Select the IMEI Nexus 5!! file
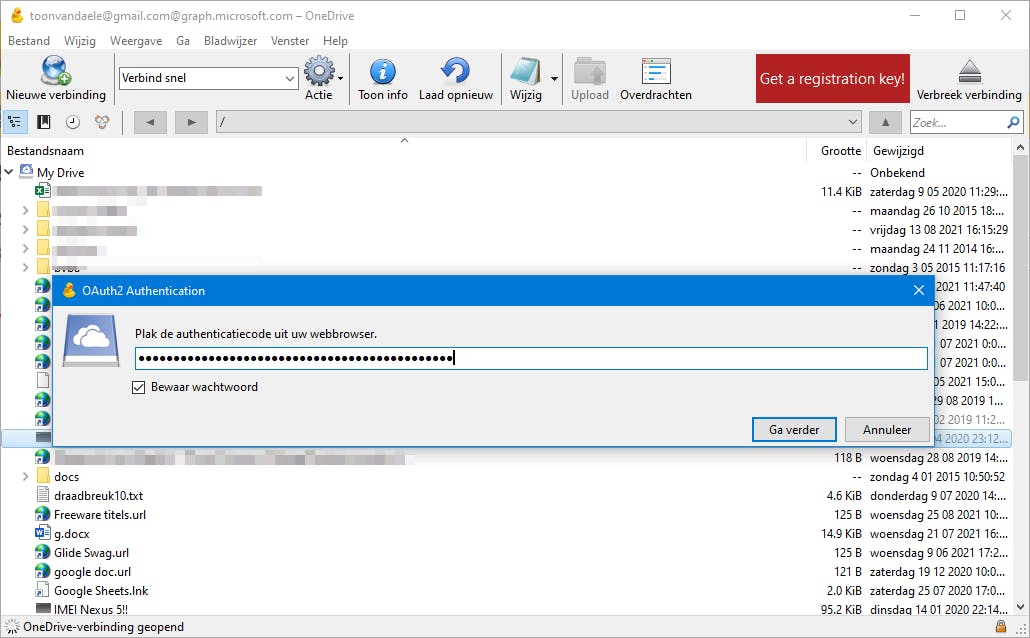Viewport: 1030px width, 638px height. coord(91,609)
